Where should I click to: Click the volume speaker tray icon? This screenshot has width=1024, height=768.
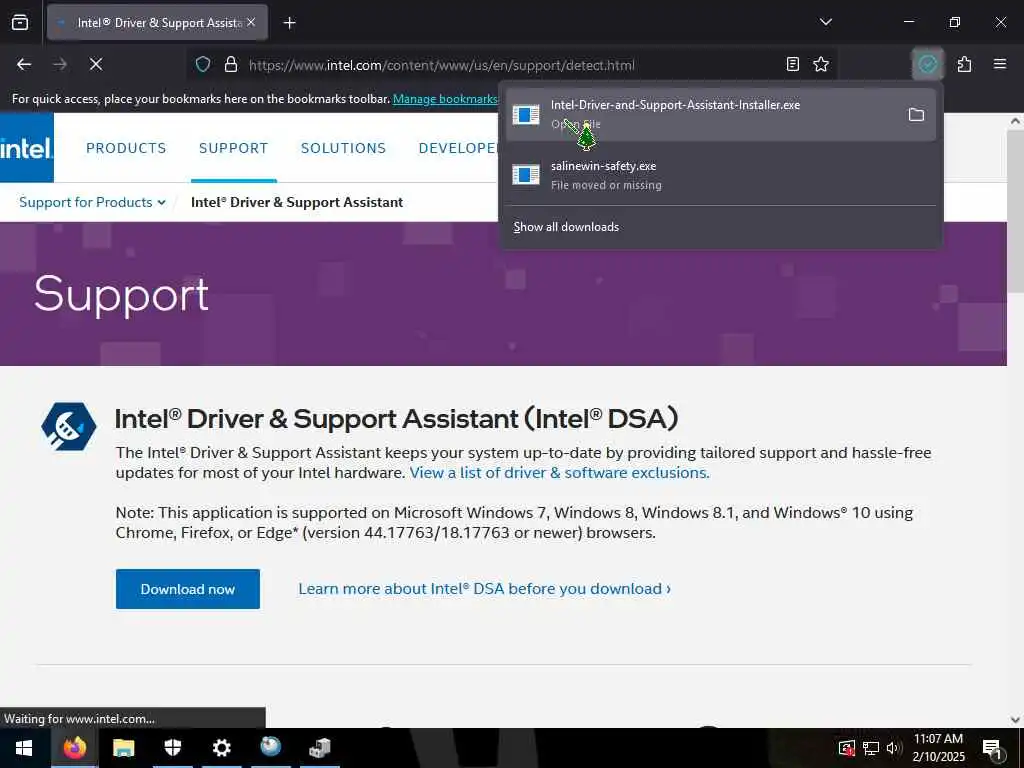tap(893, 748)
